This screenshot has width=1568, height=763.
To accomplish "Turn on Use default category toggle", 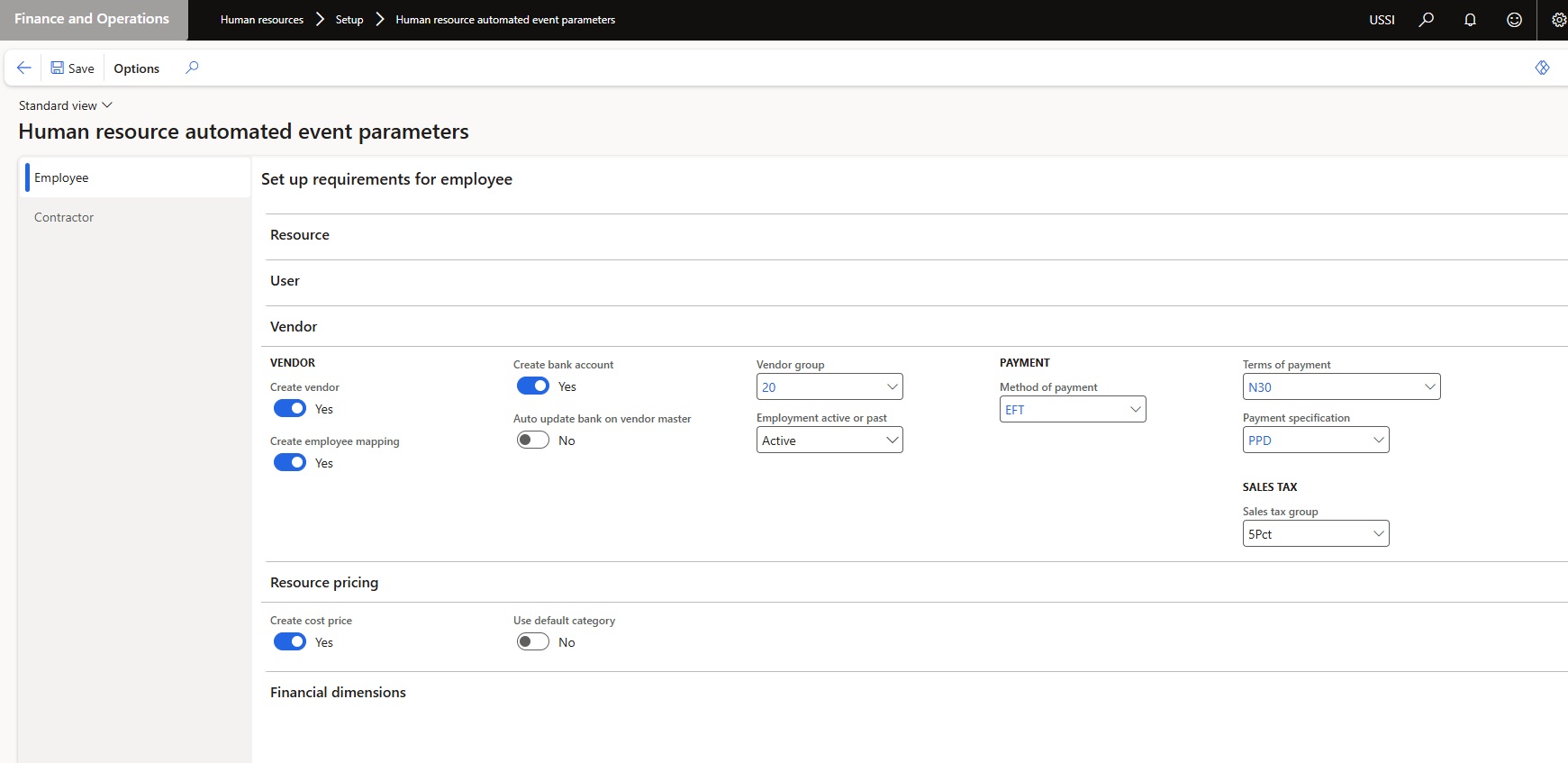I will coord(533,642).
